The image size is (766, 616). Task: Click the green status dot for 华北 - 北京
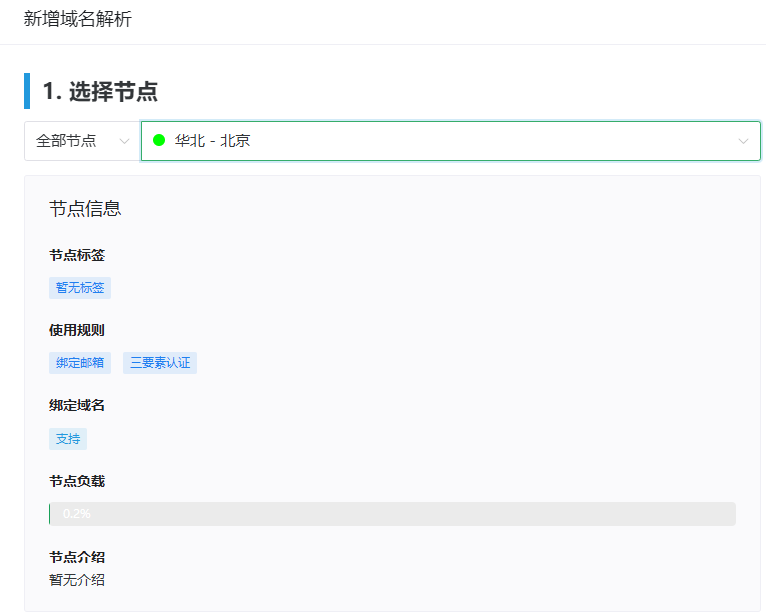[x=159, y=141]
